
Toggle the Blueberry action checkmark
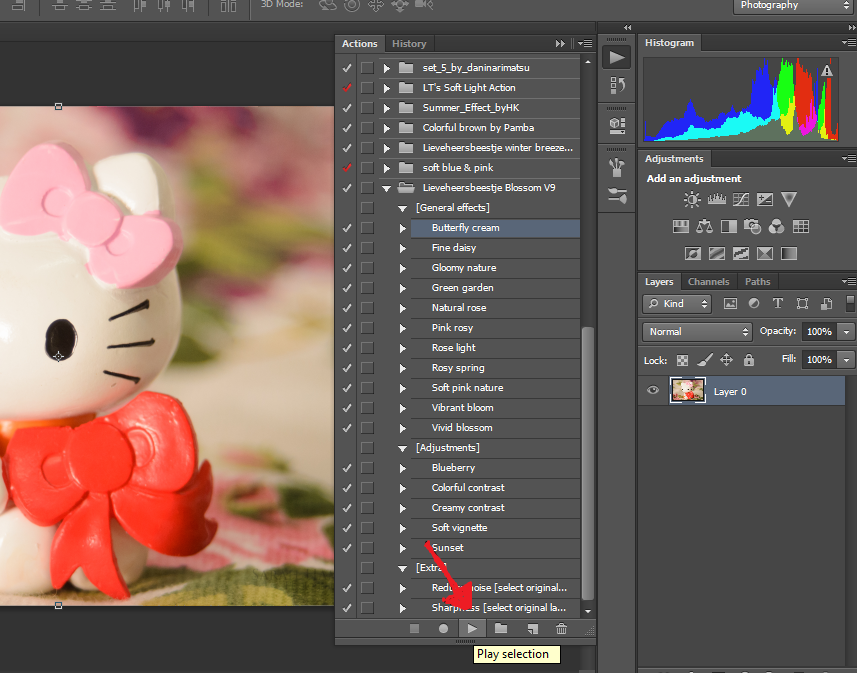pyautogui.click(x=347, y=468)
